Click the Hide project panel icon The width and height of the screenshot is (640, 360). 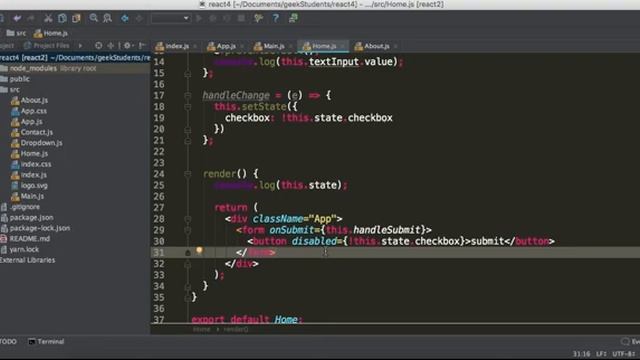click(142, 46)
